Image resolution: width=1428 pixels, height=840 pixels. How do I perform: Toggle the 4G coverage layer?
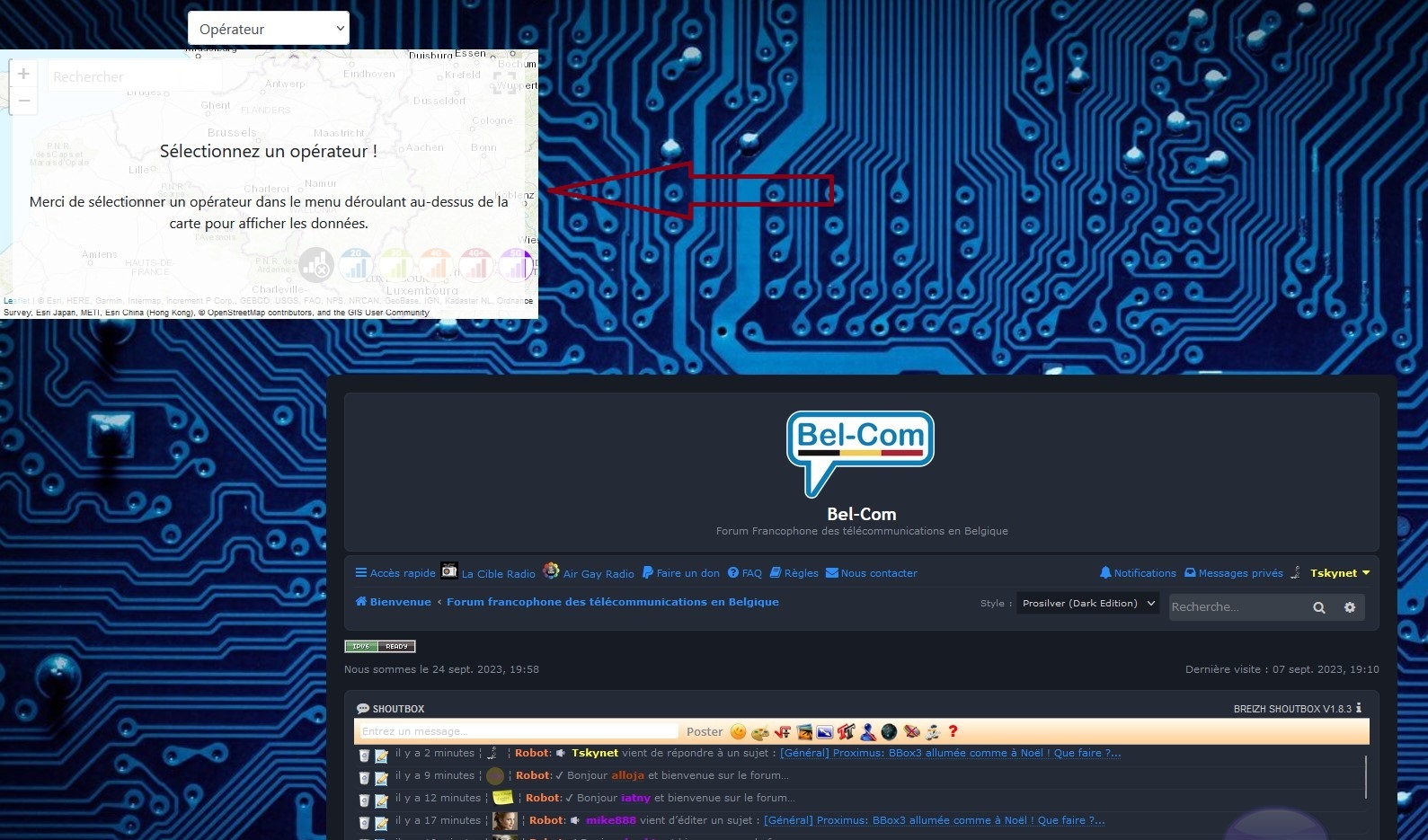tap(437, 265)
